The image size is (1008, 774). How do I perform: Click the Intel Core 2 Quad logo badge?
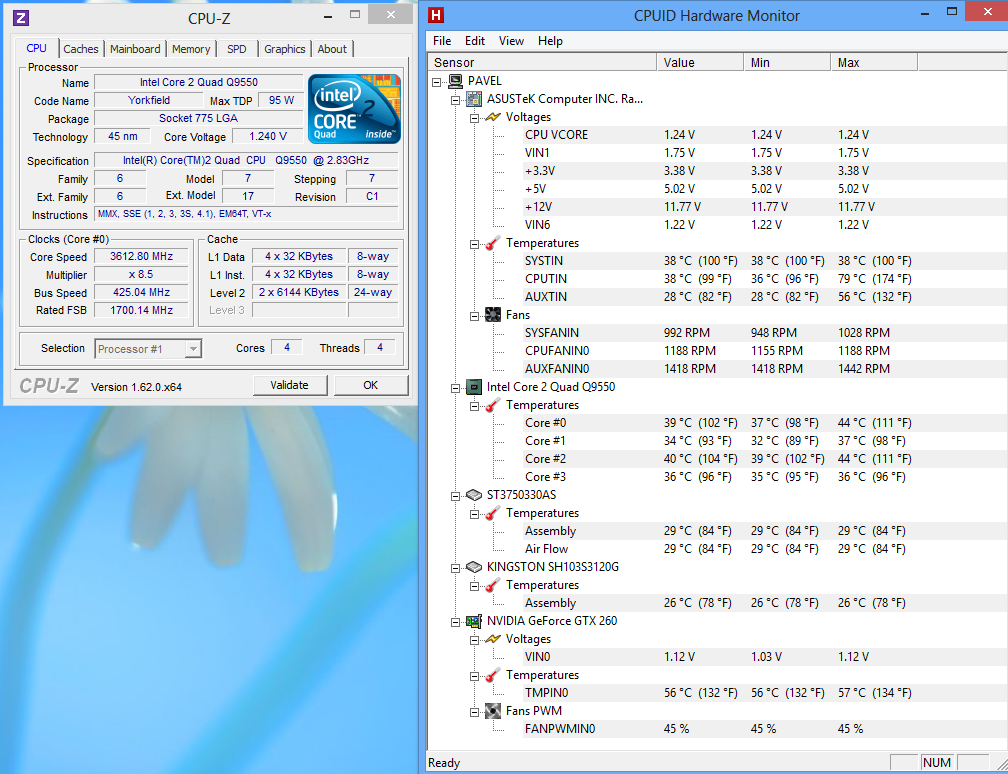click(x=354, y=109)
